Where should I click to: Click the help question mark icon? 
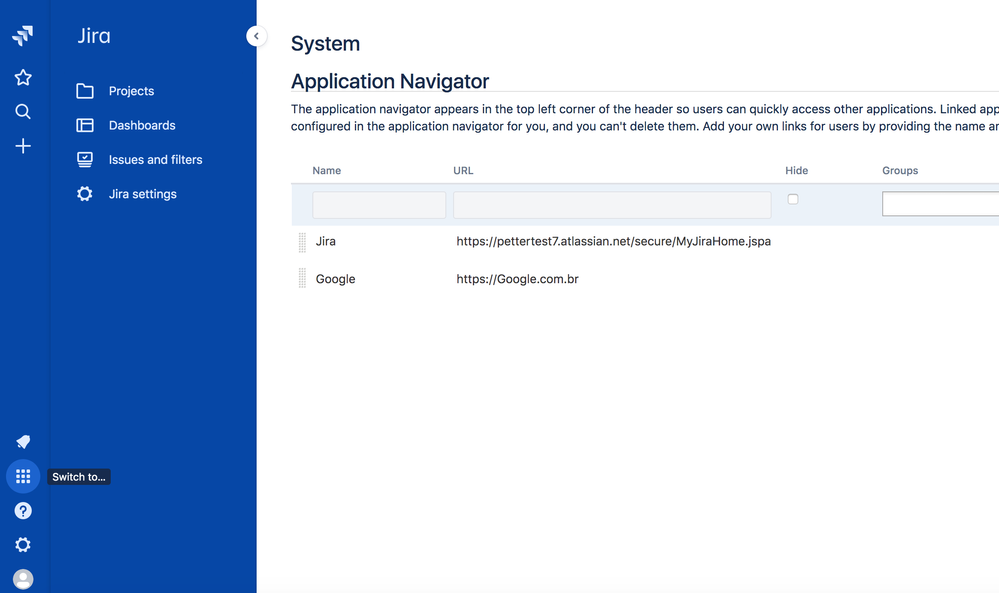point(22,510)
